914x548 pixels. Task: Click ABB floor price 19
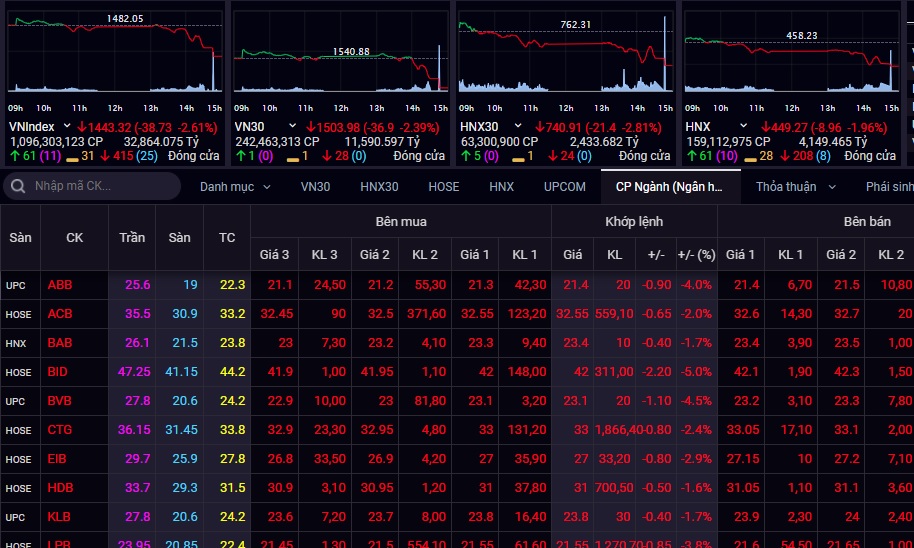191,285
